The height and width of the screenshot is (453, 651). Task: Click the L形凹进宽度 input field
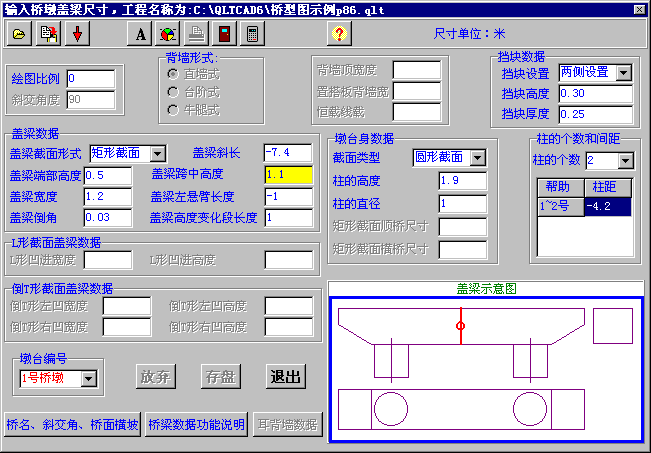tap(108, 260)
